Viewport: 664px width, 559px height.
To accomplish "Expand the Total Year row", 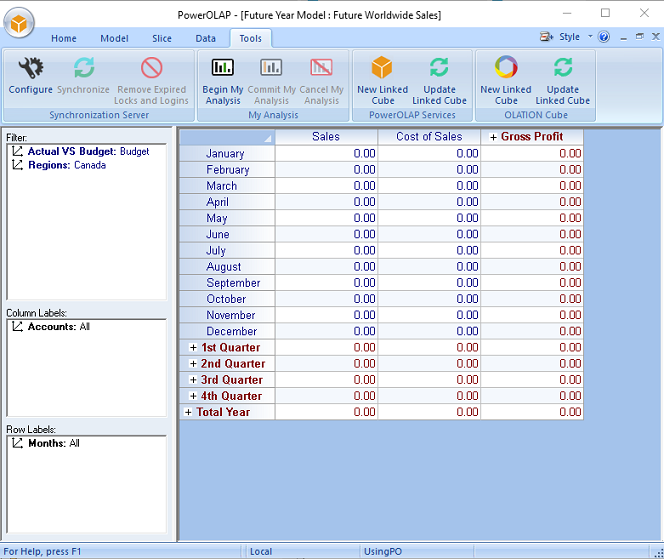I will [x=188, y=412].
